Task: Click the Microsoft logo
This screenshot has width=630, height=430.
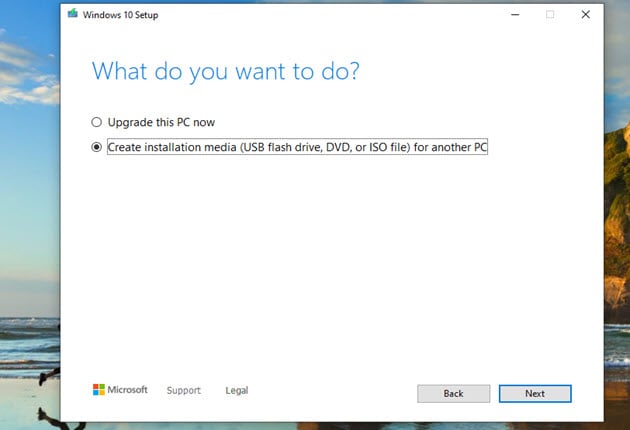Action: 120,389
